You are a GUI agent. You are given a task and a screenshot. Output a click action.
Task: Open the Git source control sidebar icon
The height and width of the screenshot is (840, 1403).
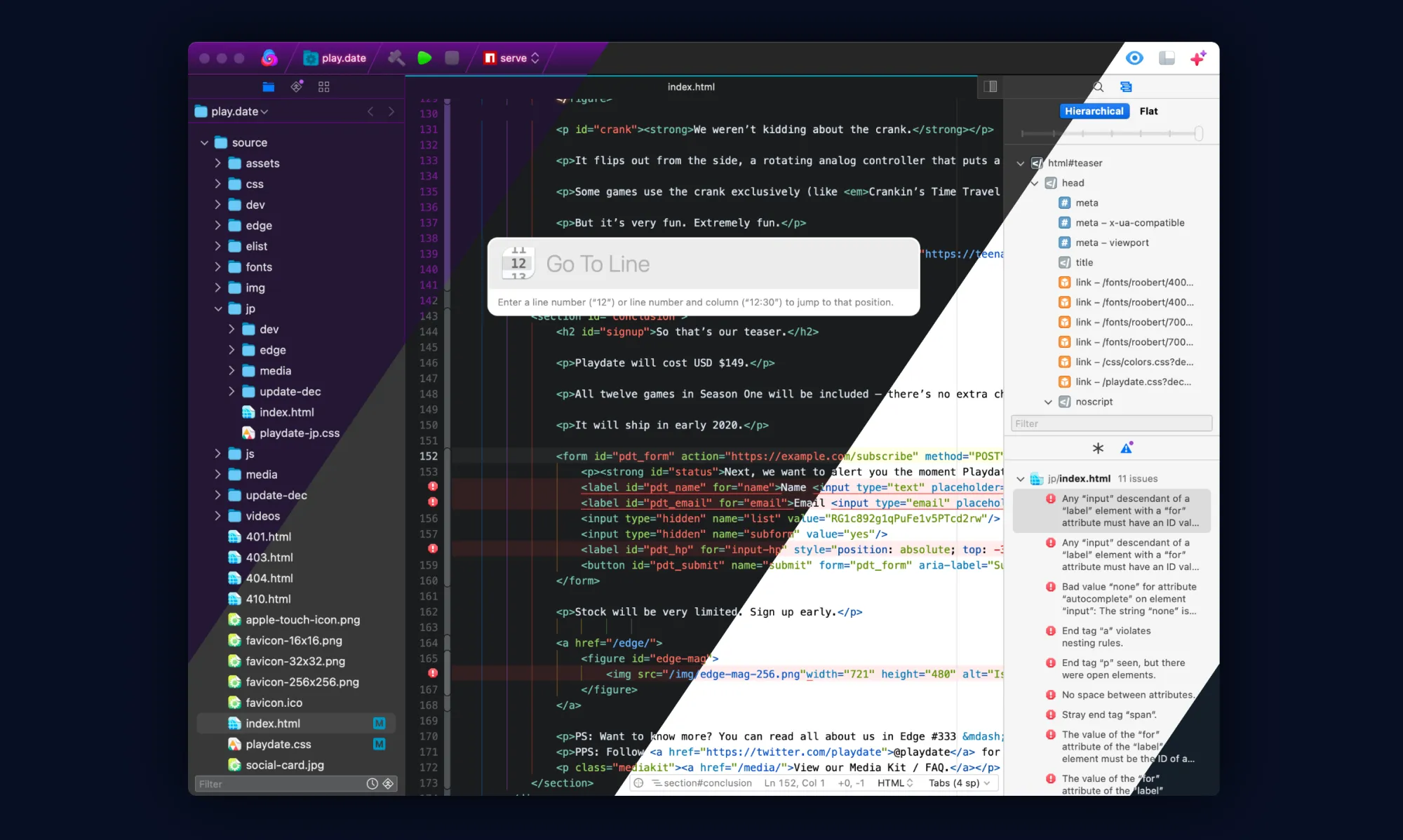tap(296, 87)
